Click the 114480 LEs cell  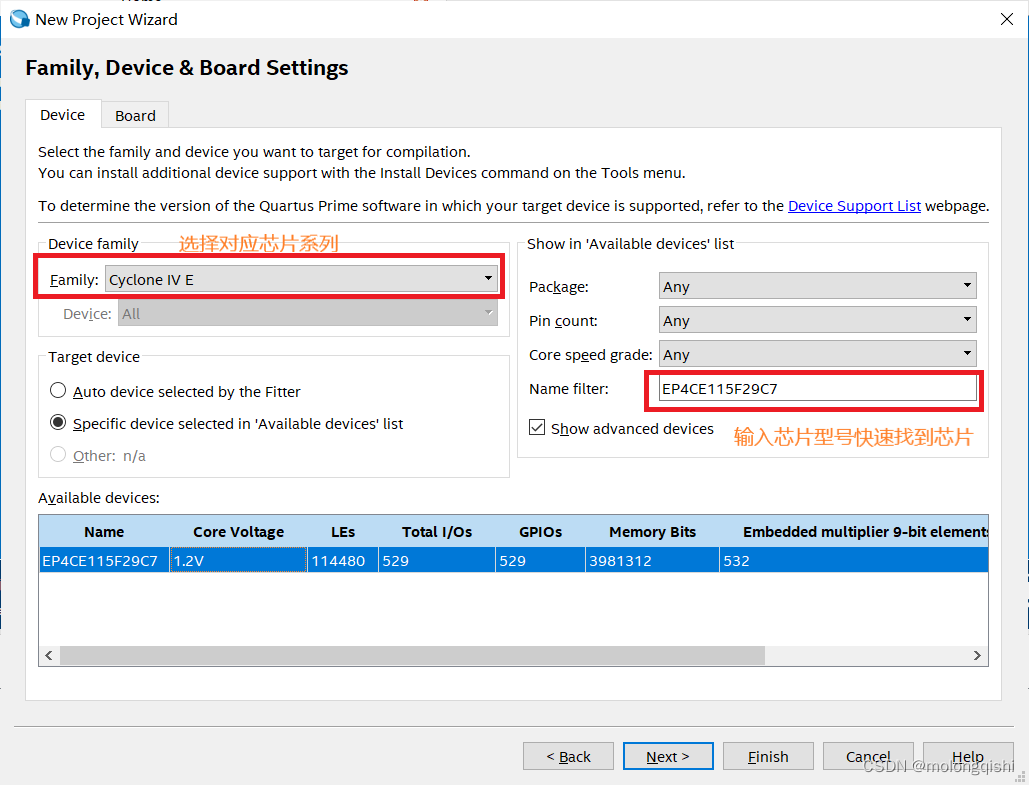point(343,560)
